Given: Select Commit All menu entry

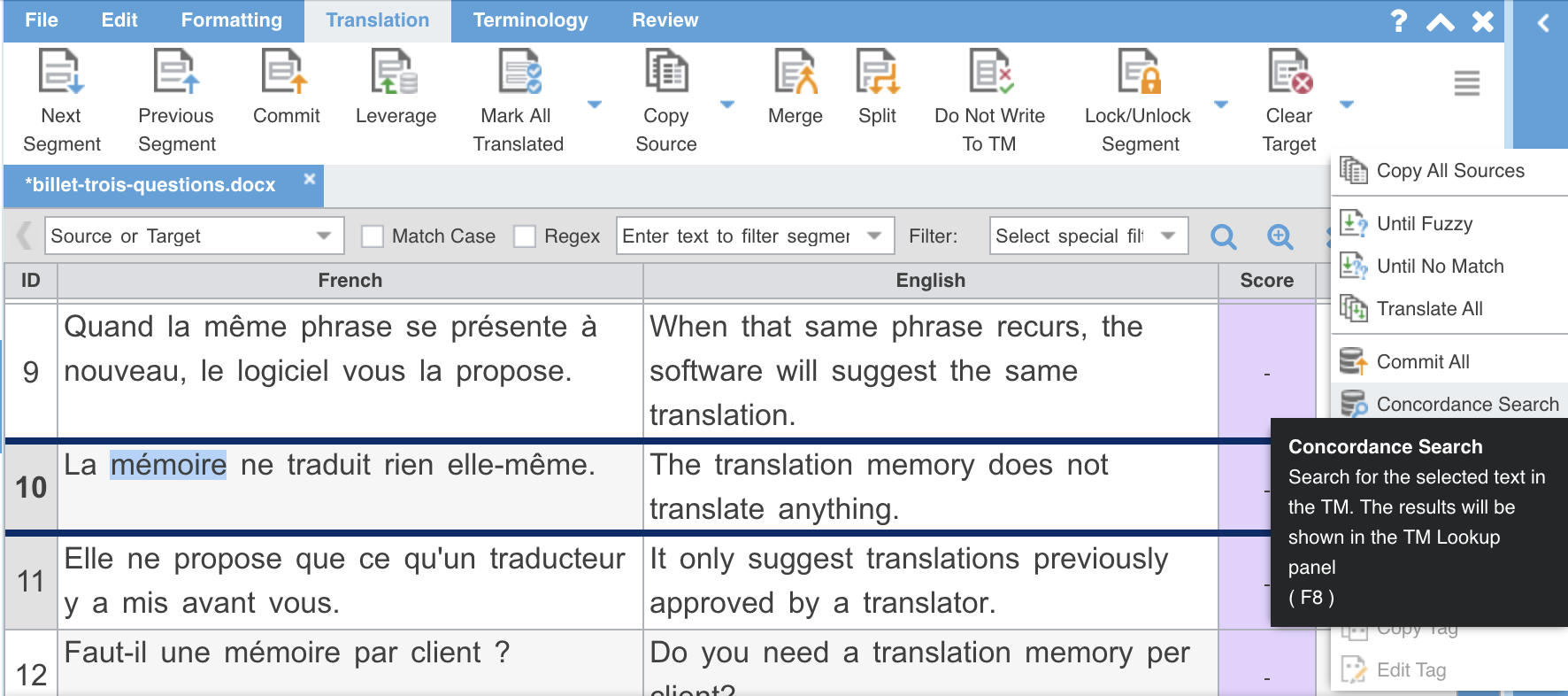Looking at the screenshot, I should point(1449,362).
